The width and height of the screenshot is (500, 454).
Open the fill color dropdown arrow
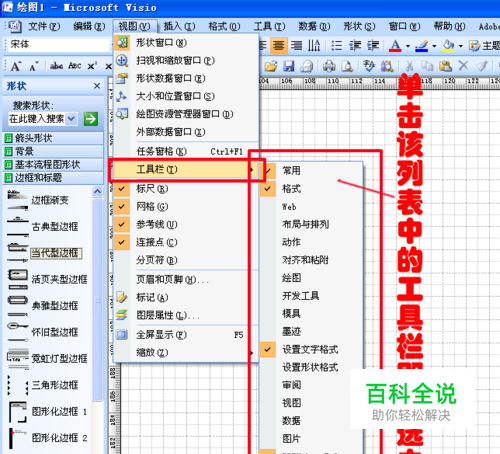pos(460,46)
